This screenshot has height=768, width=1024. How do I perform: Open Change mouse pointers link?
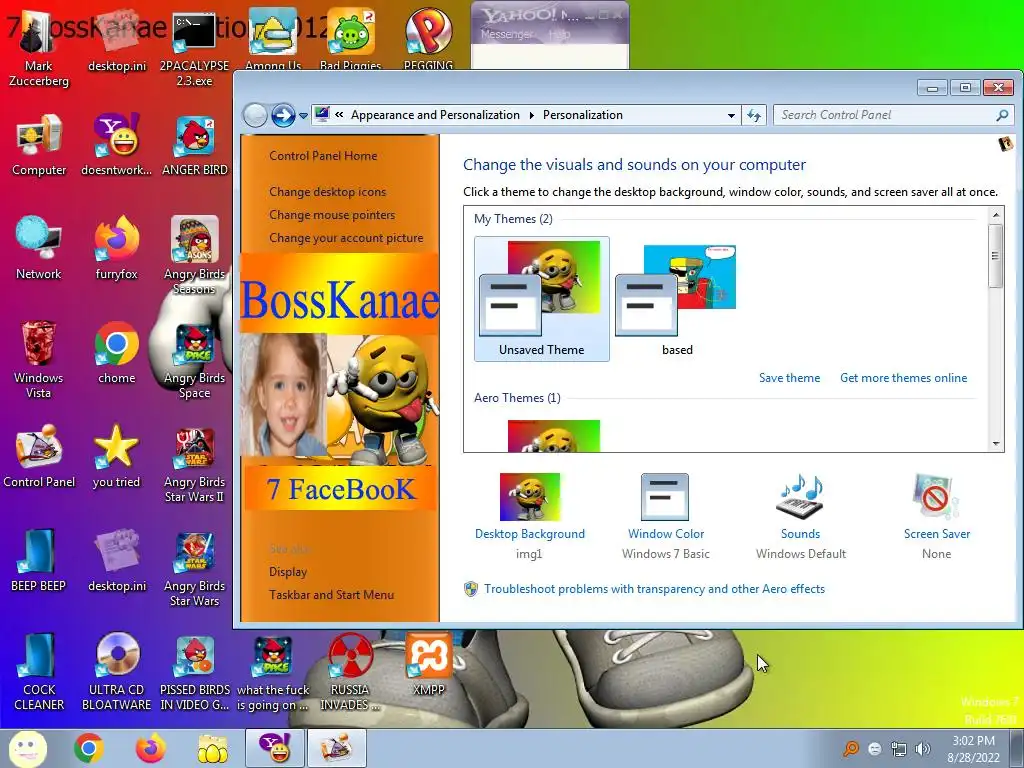(x=332, y=215)
